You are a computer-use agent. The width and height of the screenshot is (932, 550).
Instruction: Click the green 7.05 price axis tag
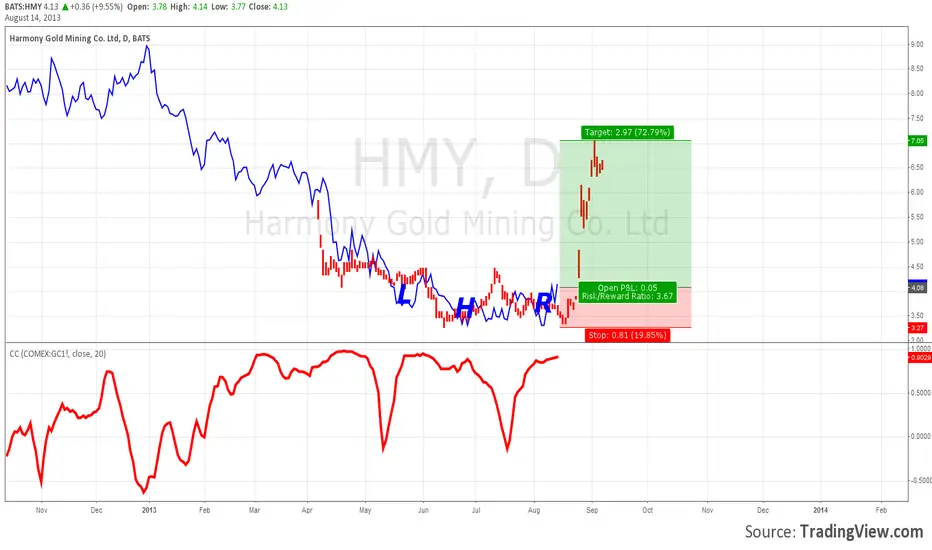click(x=918, y=141)
